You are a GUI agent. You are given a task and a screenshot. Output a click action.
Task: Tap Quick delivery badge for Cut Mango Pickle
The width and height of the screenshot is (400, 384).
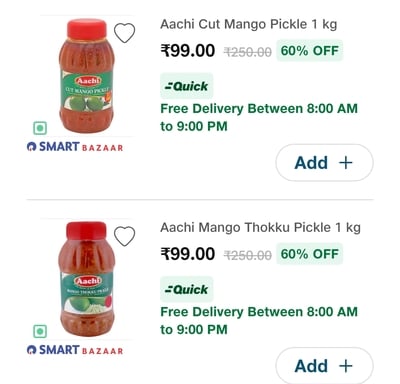[187, 86]
